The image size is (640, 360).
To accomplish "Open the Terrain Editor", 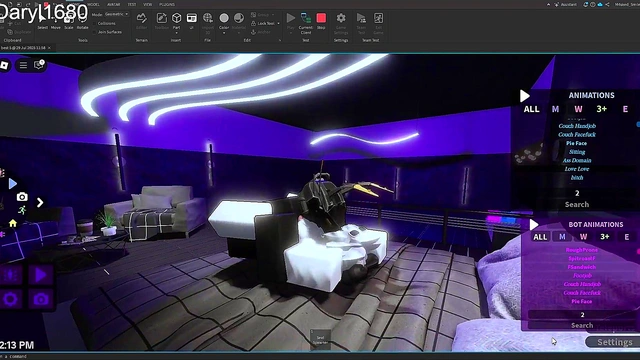I will click(x=142, y=21).
